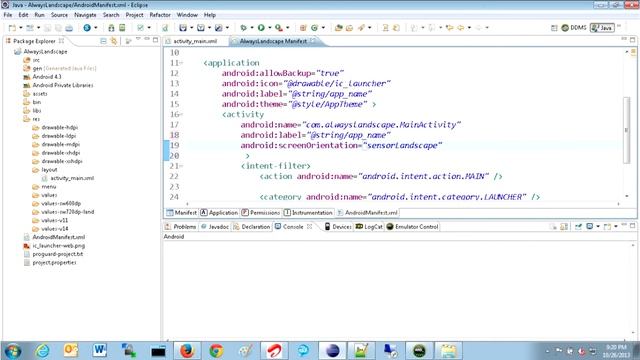This screenshot has height=360, width=640.
Task: Open the Emulator Control view tab
Action: pyautogui.click(x=412, y=227)
